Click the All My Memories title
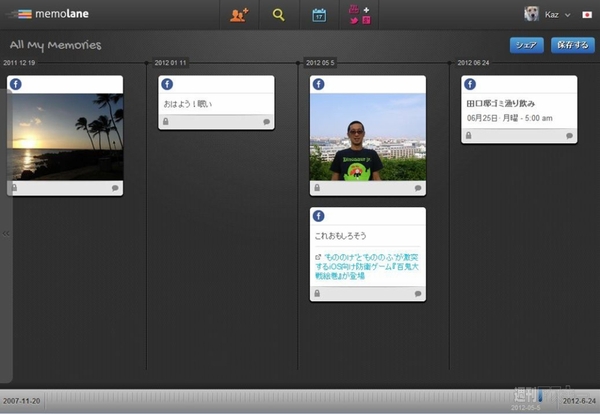 (x=55, y=45)
